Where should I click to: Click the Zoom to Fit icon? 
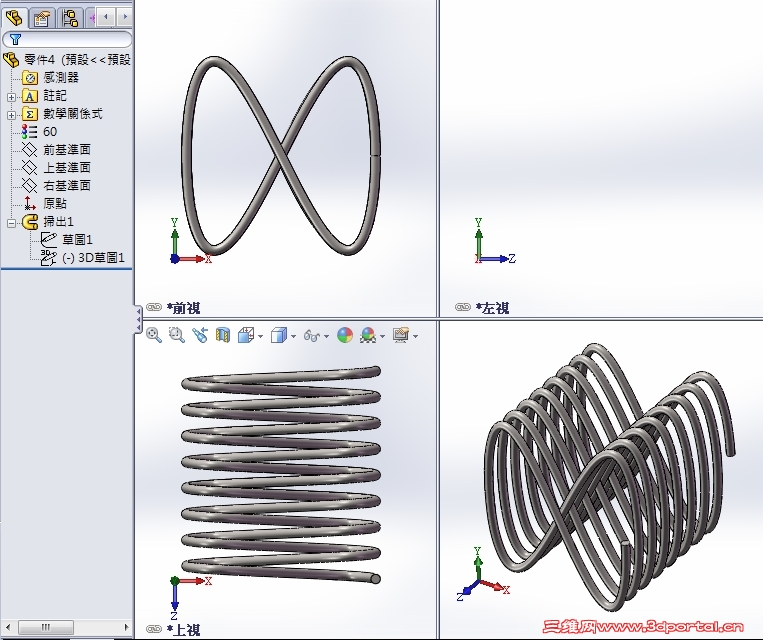coord(154,335)
